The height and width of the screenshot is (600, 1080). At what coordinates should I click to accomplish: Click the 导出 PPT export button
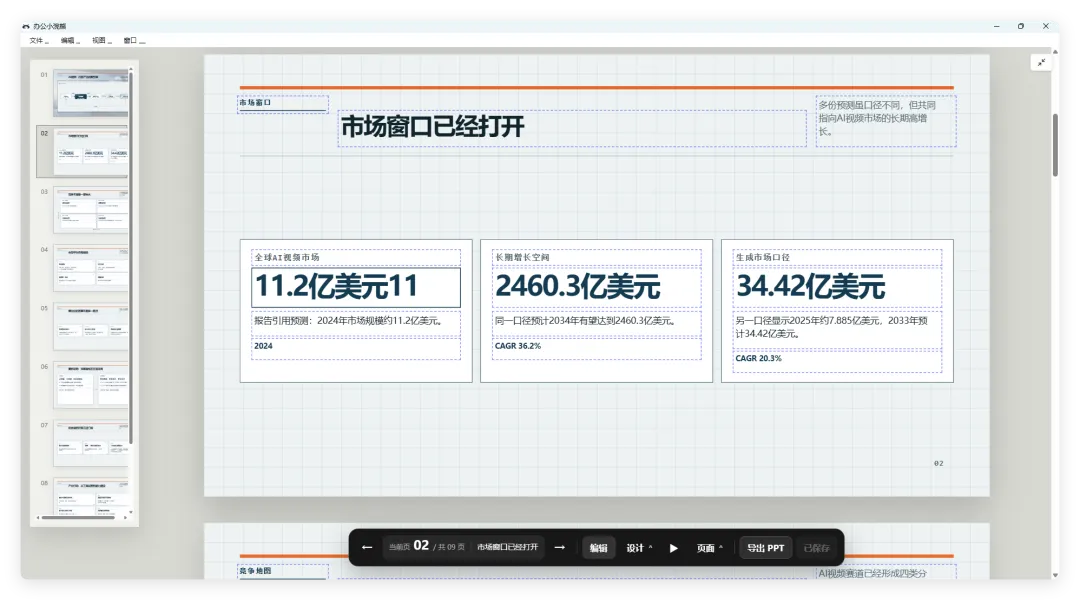pyautogui.click(x=765, y=548)
